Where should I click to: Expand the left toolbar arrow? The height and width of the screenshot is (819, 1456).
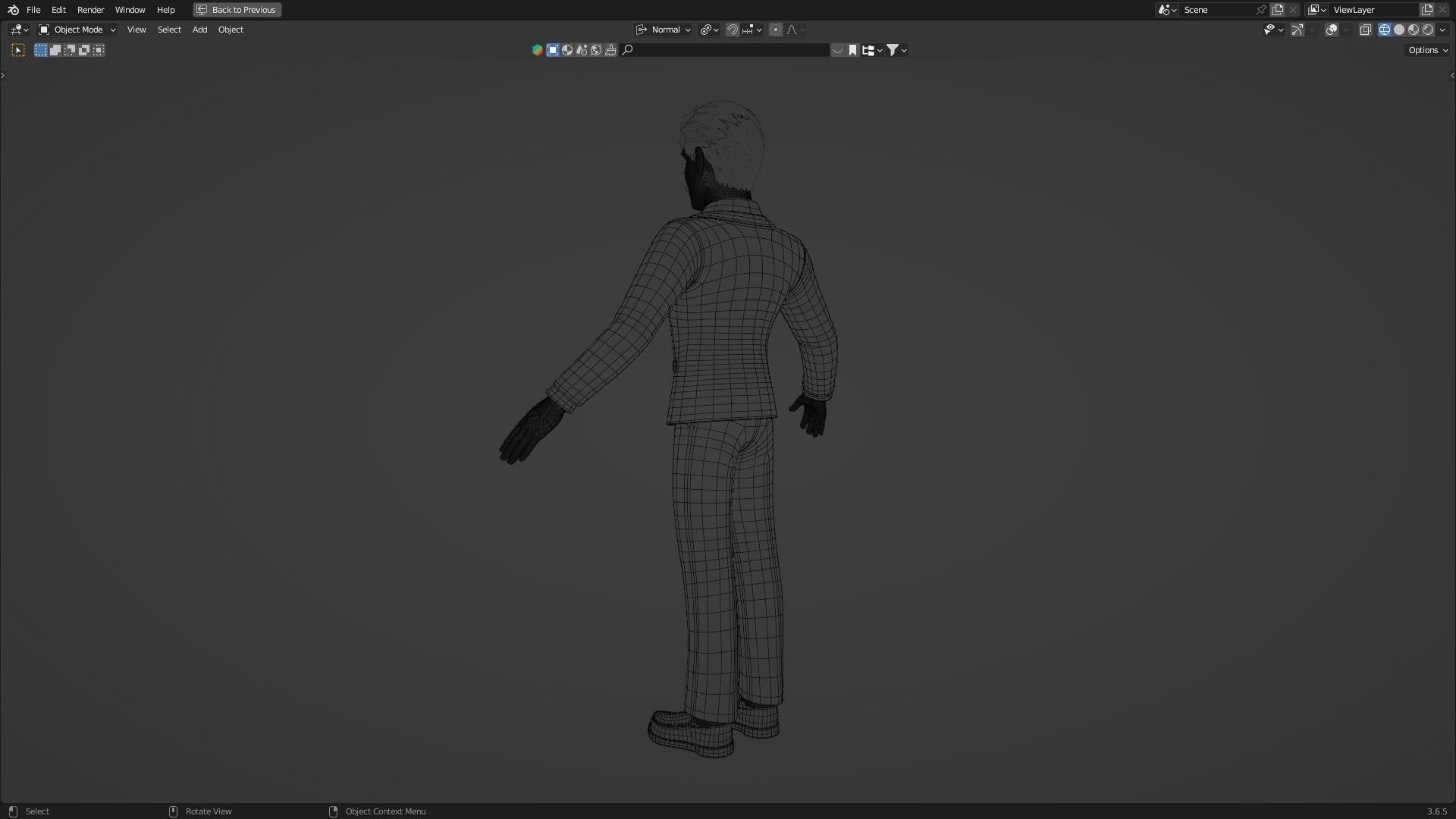[3, 75]
